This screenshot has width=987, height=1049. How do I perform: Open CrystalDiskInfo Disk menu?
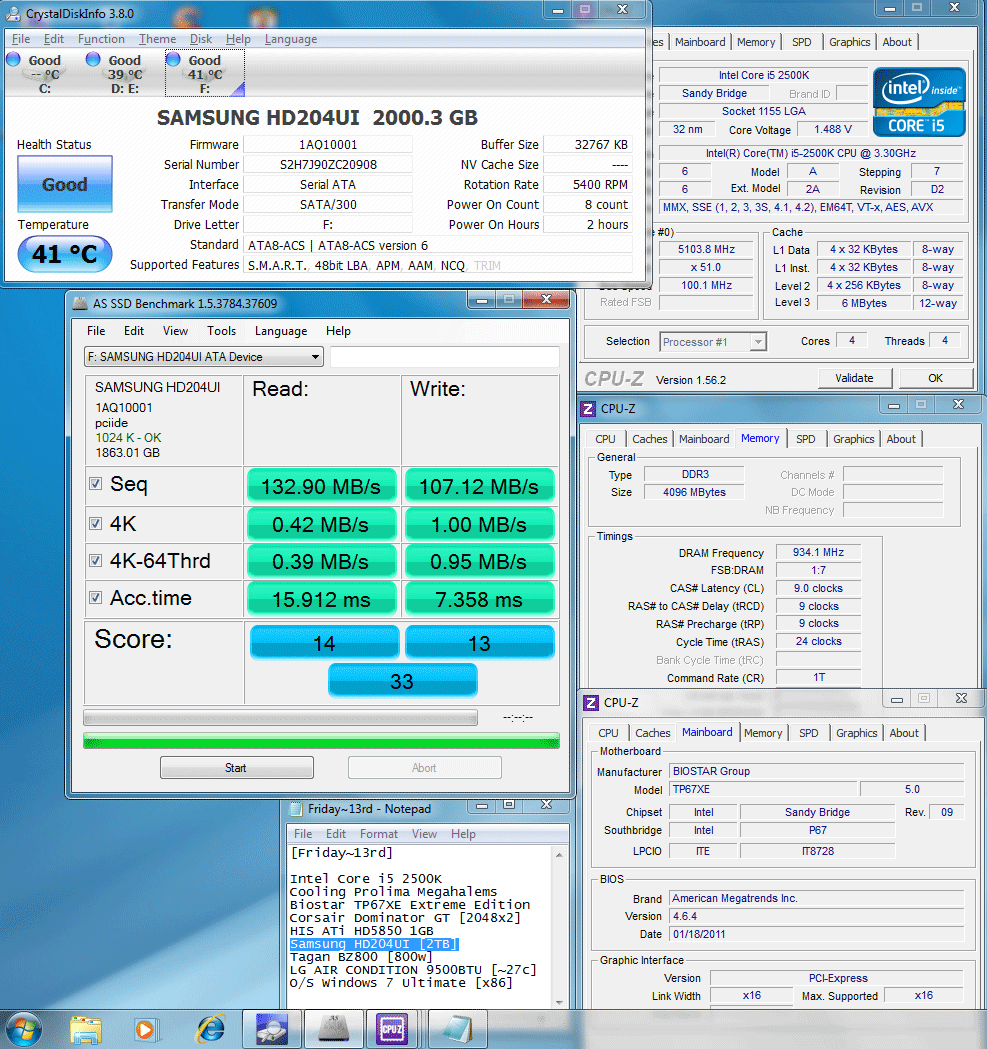click(x=201, y=39)
